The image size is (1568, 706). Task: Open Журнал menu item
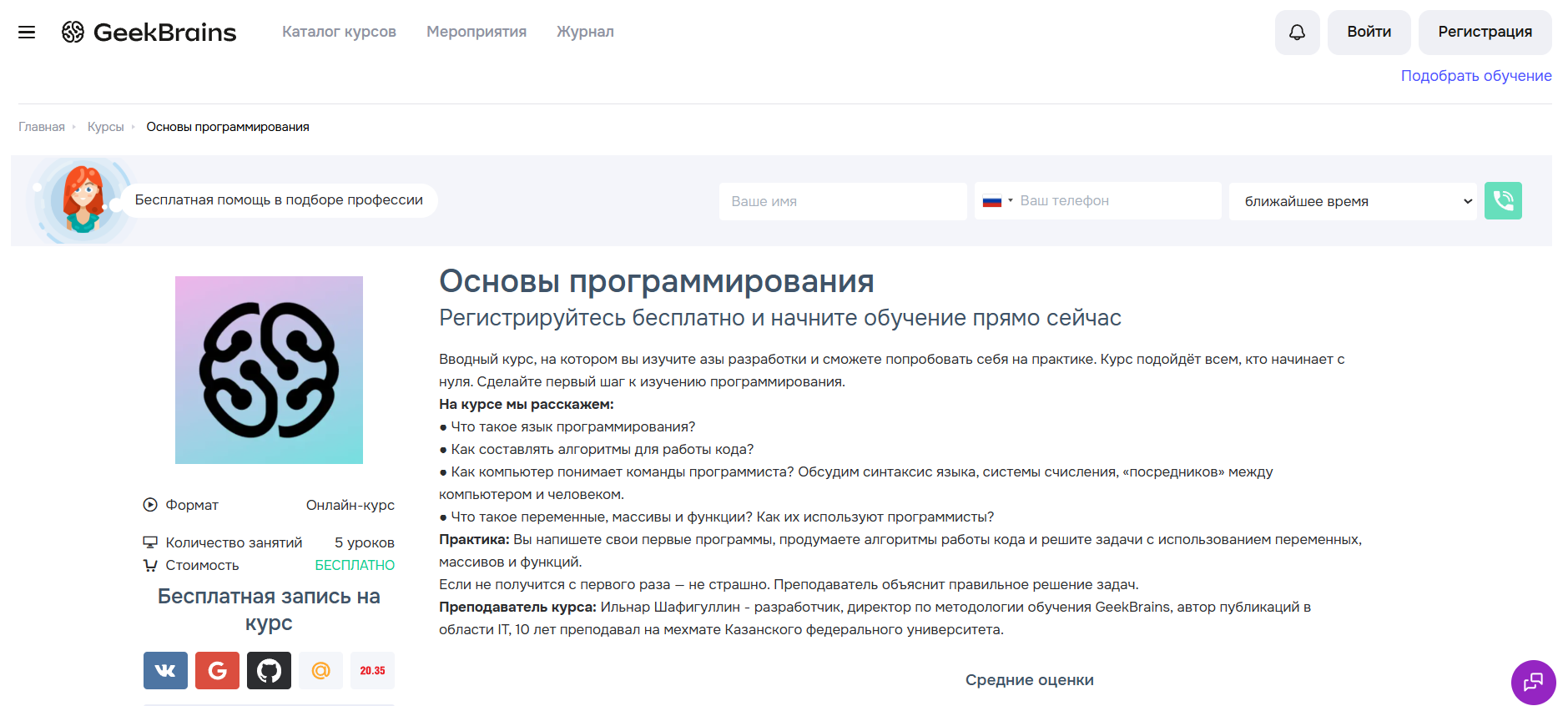[x=585, y=32]
